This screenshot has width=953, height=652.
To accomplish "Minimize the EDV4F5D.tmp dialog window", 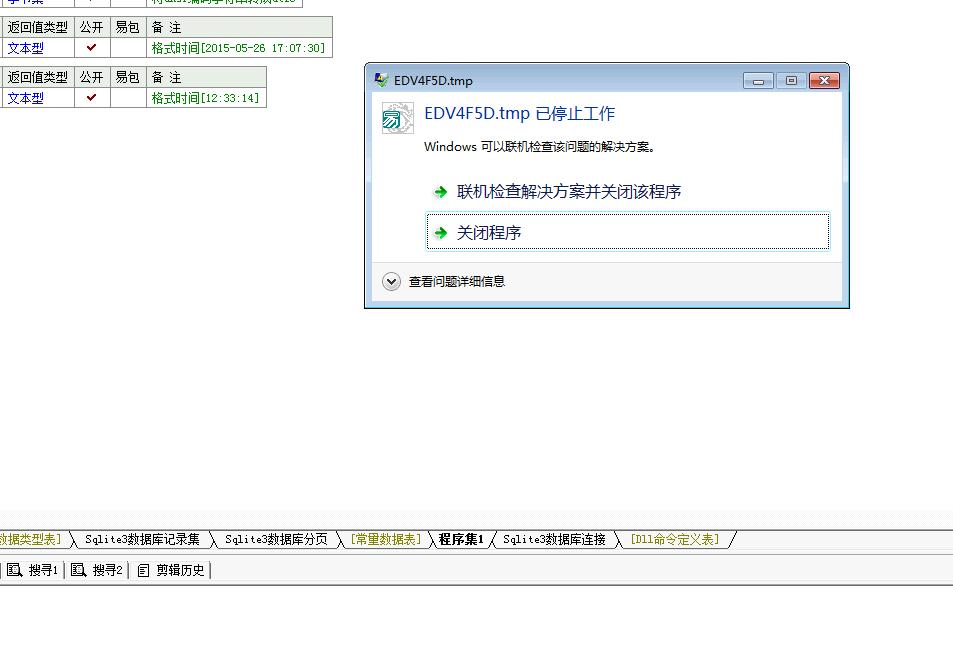I will (x=759, y=81).
